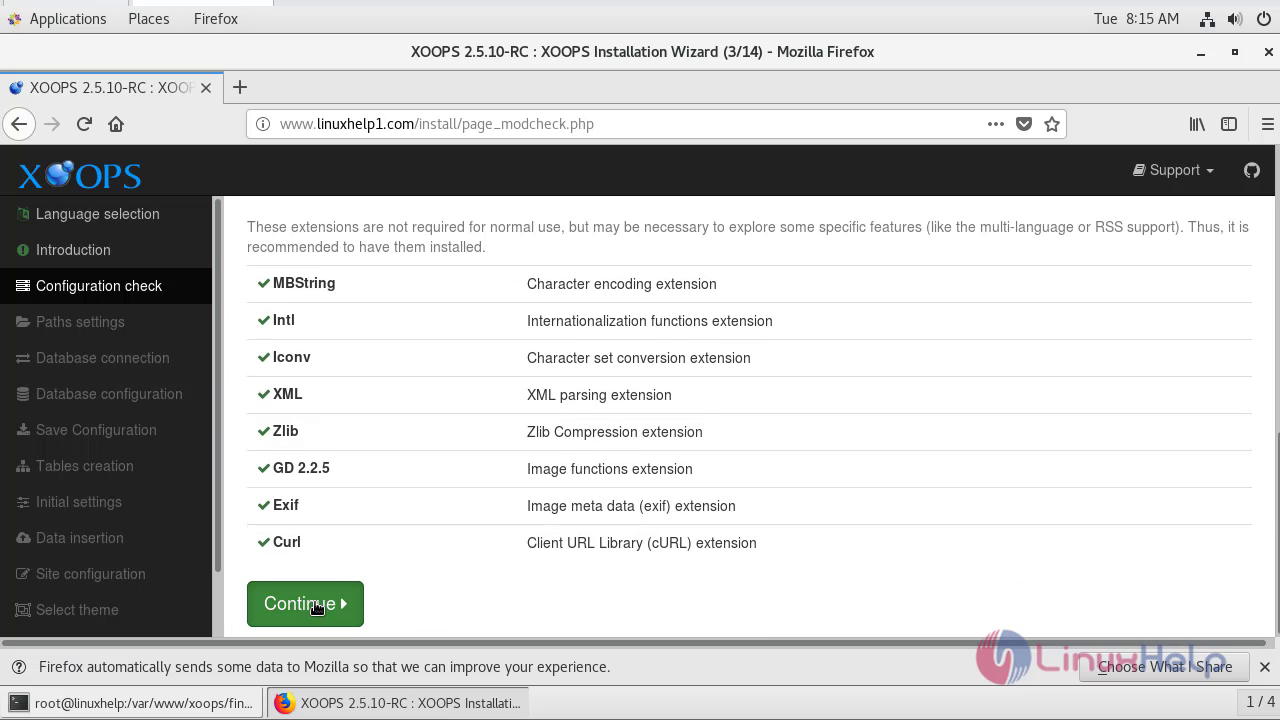Close the XOOPS 2.5.10-RC tab

(206, 88)
